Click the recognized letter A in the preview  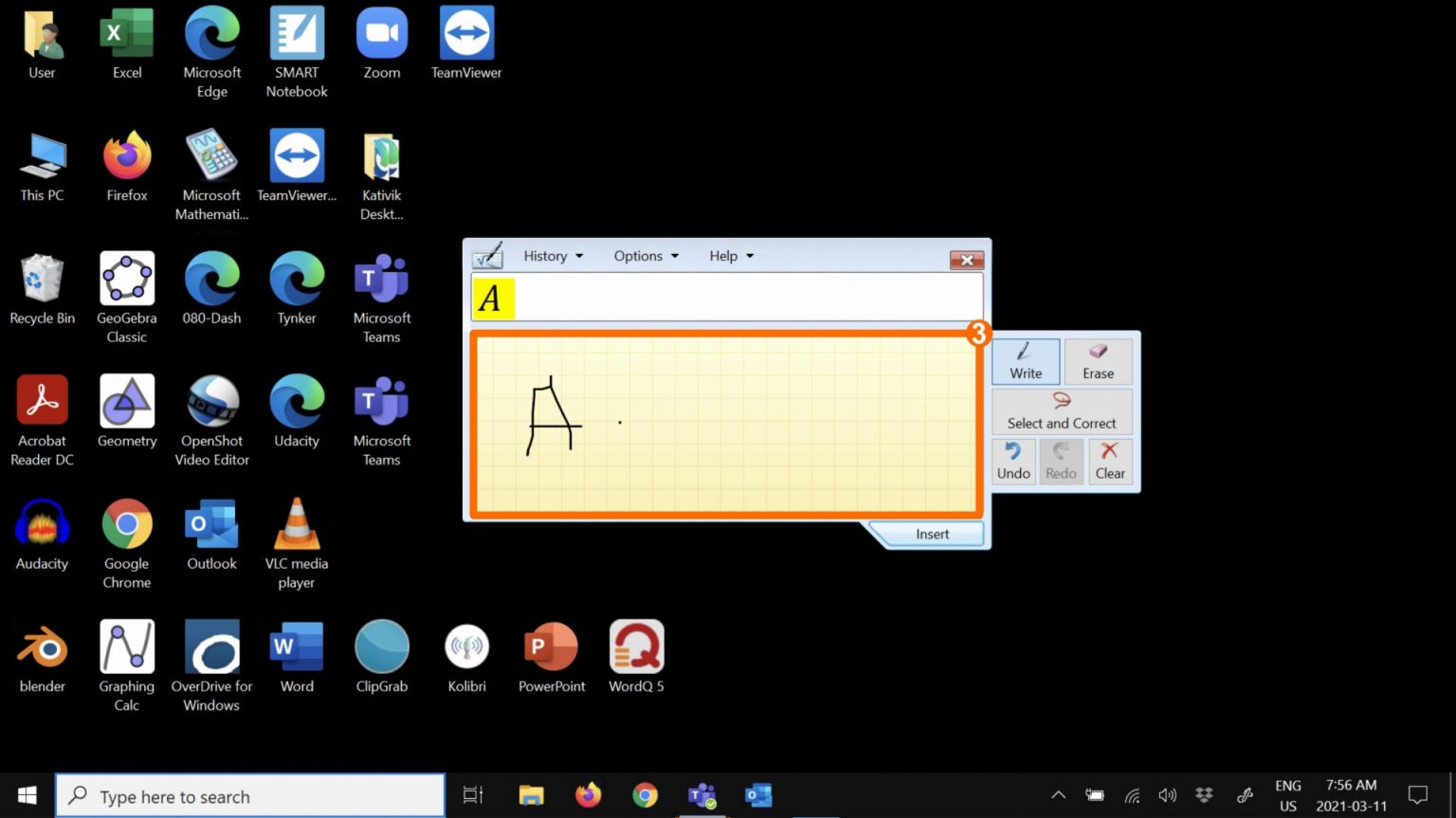click(491, 299)
